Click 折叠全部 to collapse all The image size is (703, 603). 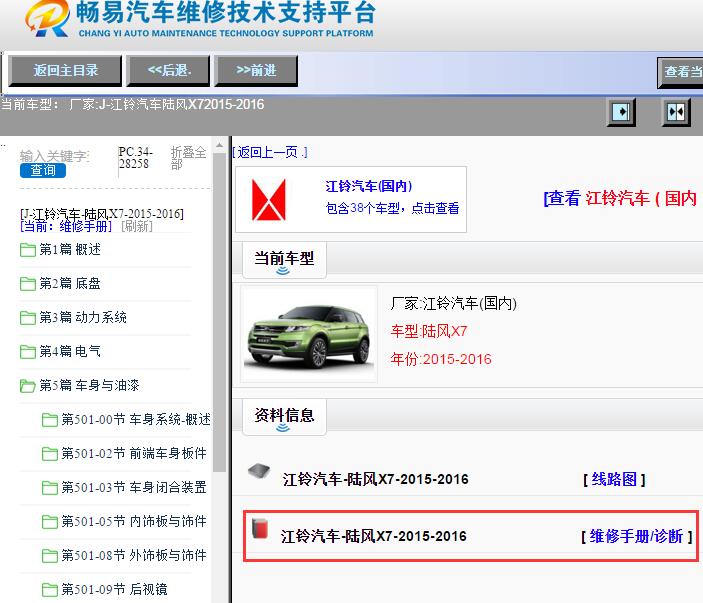pos(188,158)
